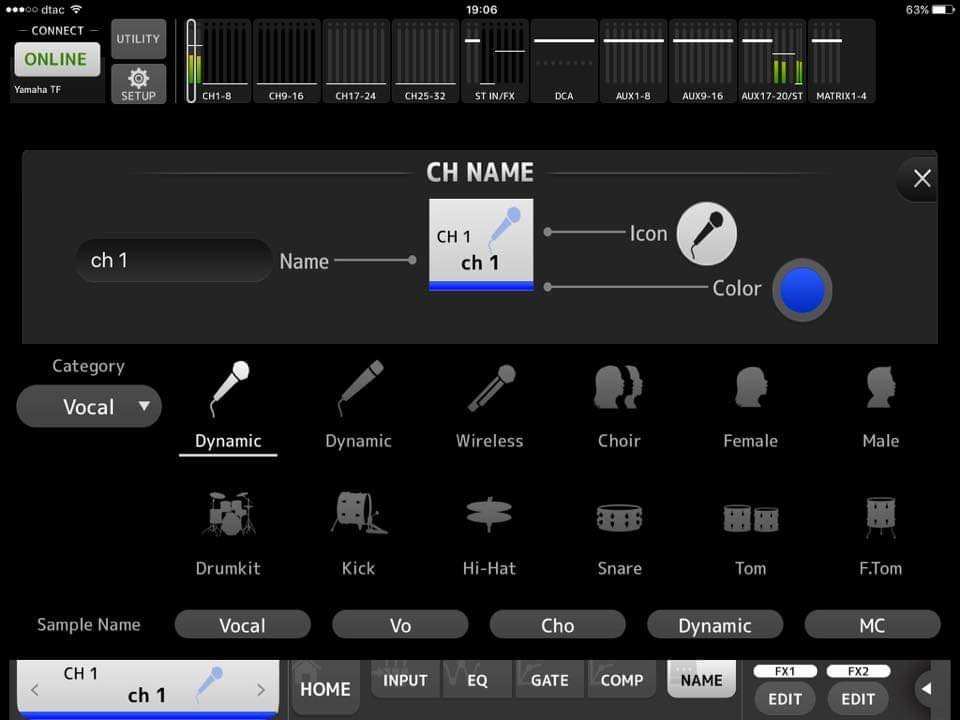The image size is (960, 720).
Task: Open the NAME tab
Action: 701,680
